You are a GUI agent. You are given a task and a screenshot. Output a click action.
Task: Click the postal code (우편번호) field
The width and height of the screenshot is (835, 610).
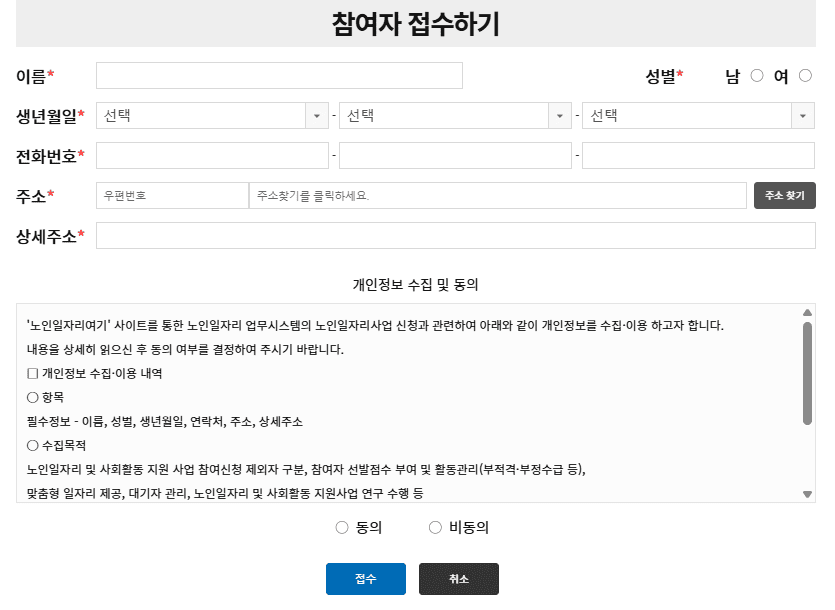[172, 196]
